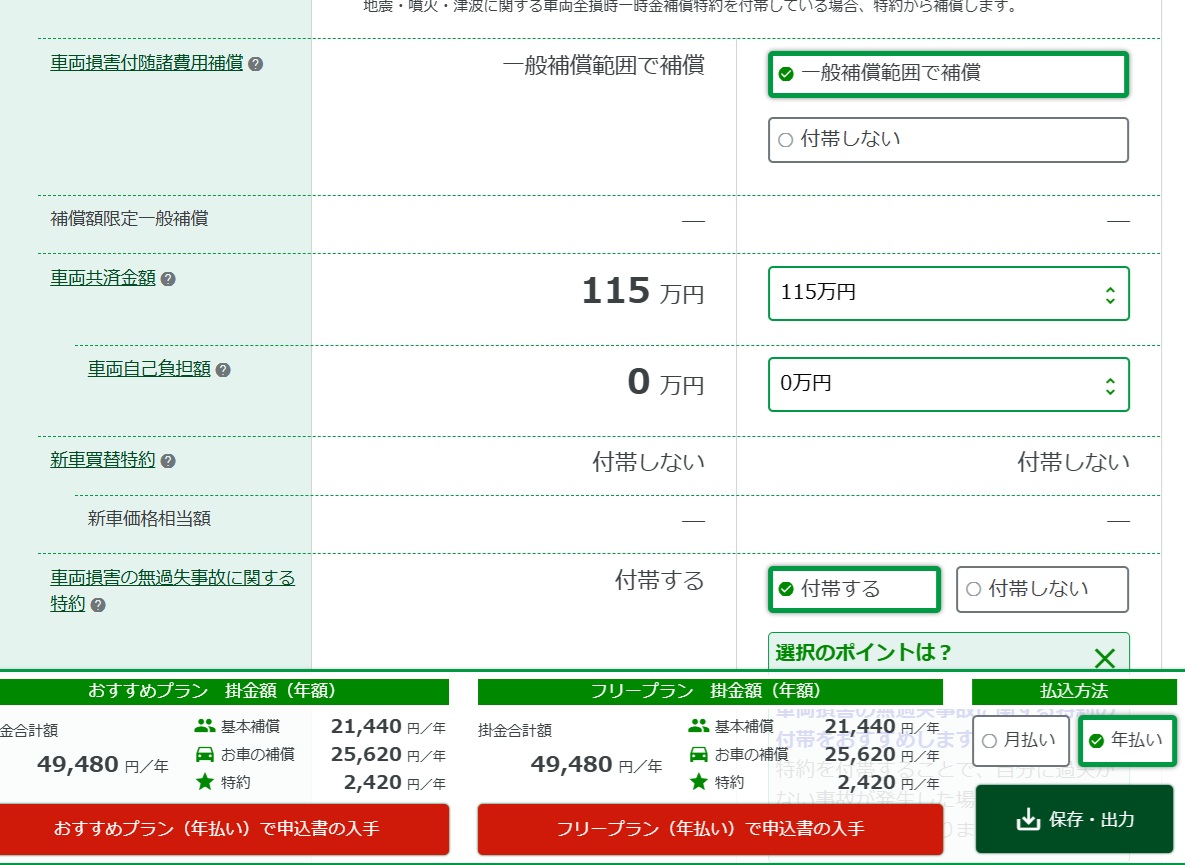1185x865 pixels.
Task: Switch payment method to 月払い
Action: tap(1020, 741)
